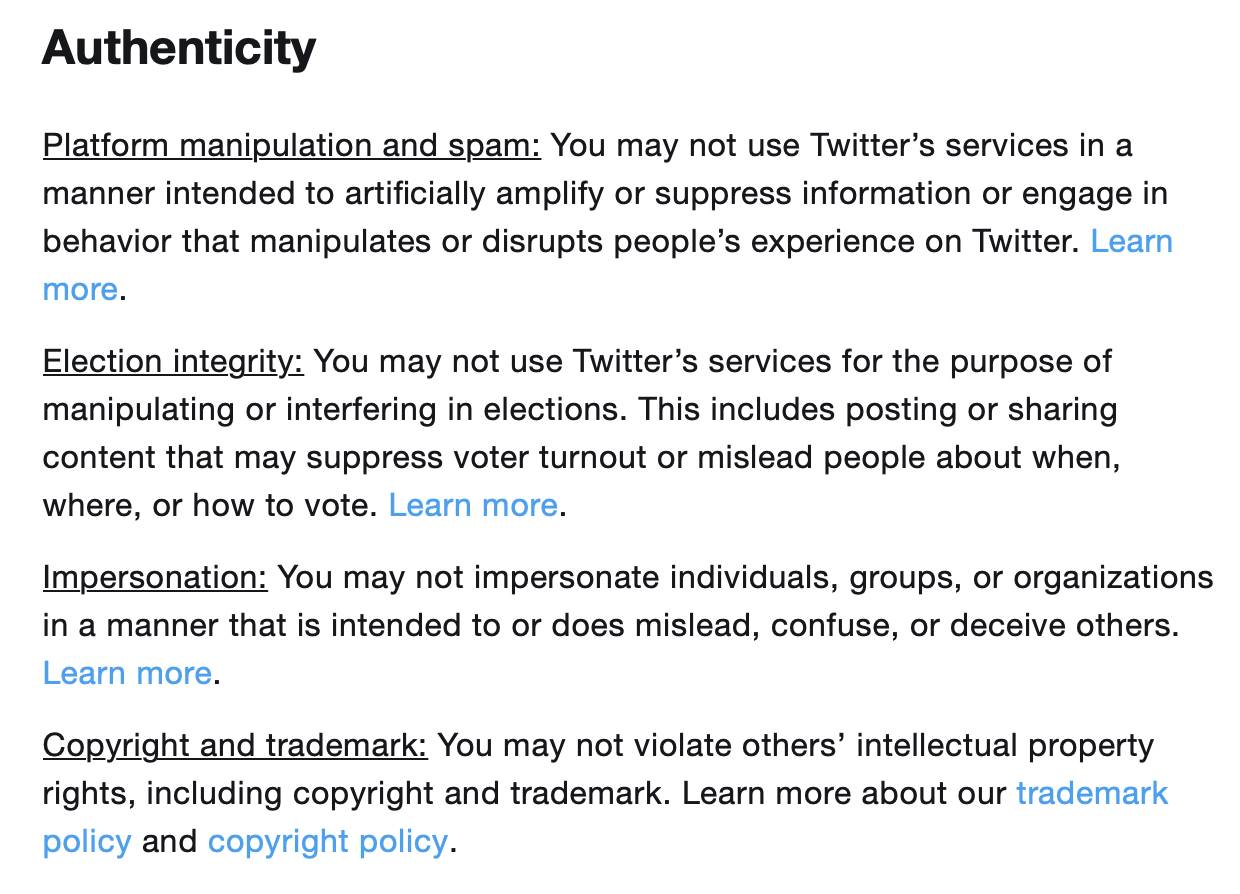Click the Authenticity heading
Viewport: 1240px width, 894px height.
[x=179, y=48]
